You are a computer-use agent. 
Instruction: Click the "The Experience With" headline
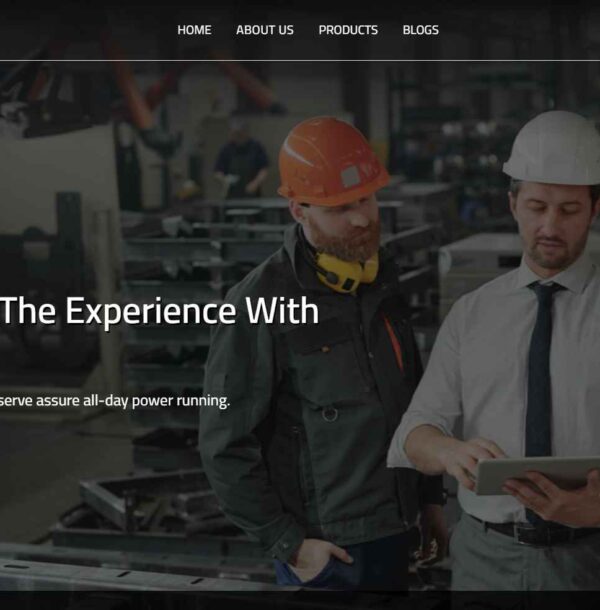(x=160, y=310)
